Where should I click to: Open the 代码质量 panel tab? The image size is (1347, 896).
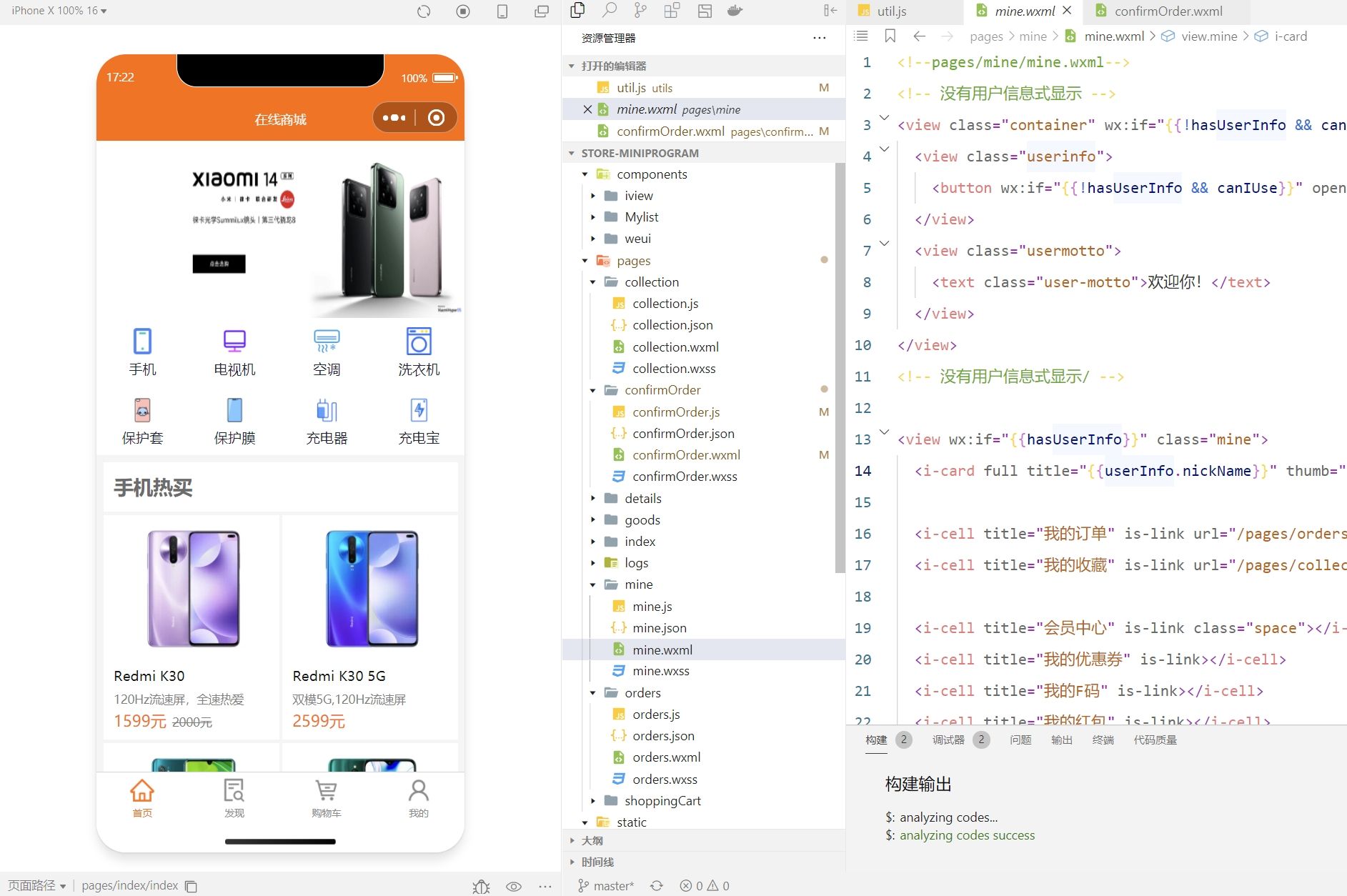(x=1155, y=740)
